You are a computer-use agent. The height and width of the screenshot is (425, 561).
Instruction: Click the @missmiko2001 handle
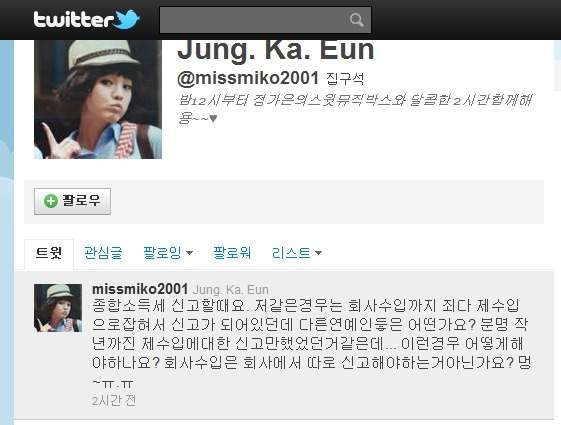[248, 78]
